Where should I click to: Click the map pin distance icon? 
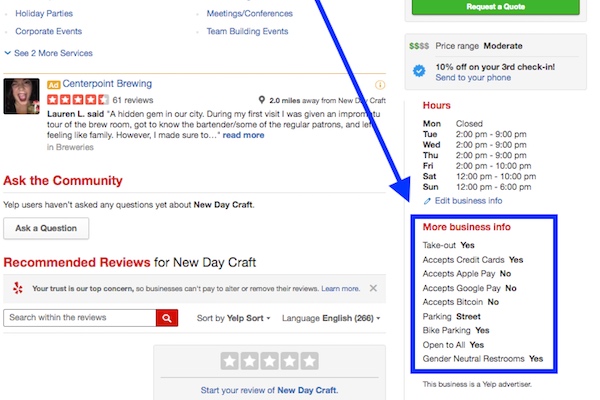click(262, 100)
